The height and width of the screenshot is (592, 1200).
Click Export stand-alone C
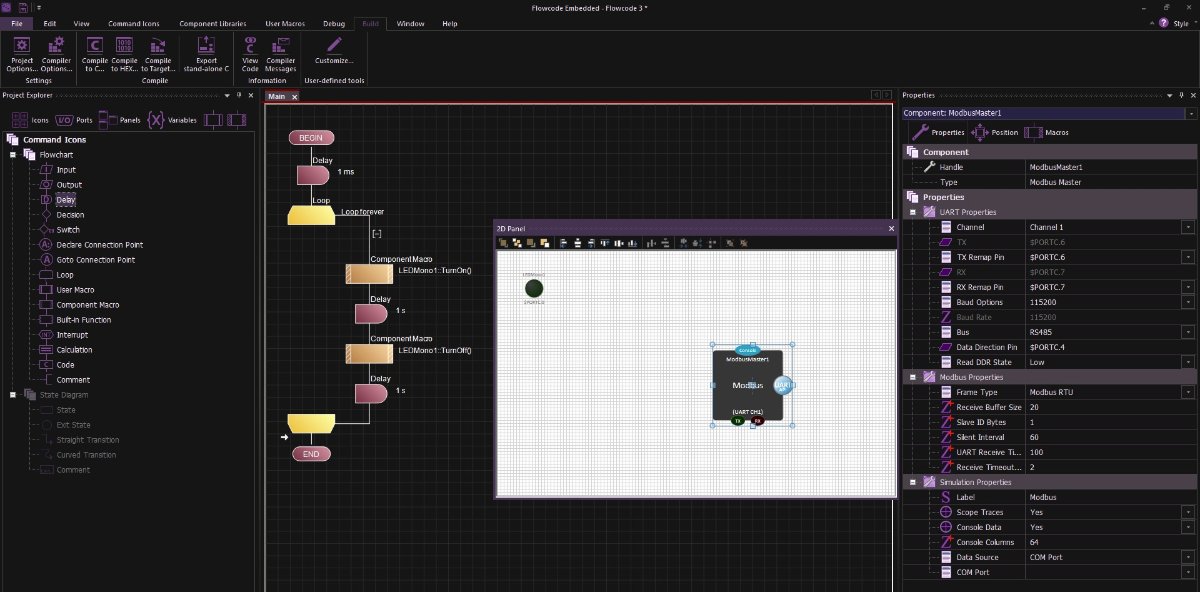[x=205, y=54]
